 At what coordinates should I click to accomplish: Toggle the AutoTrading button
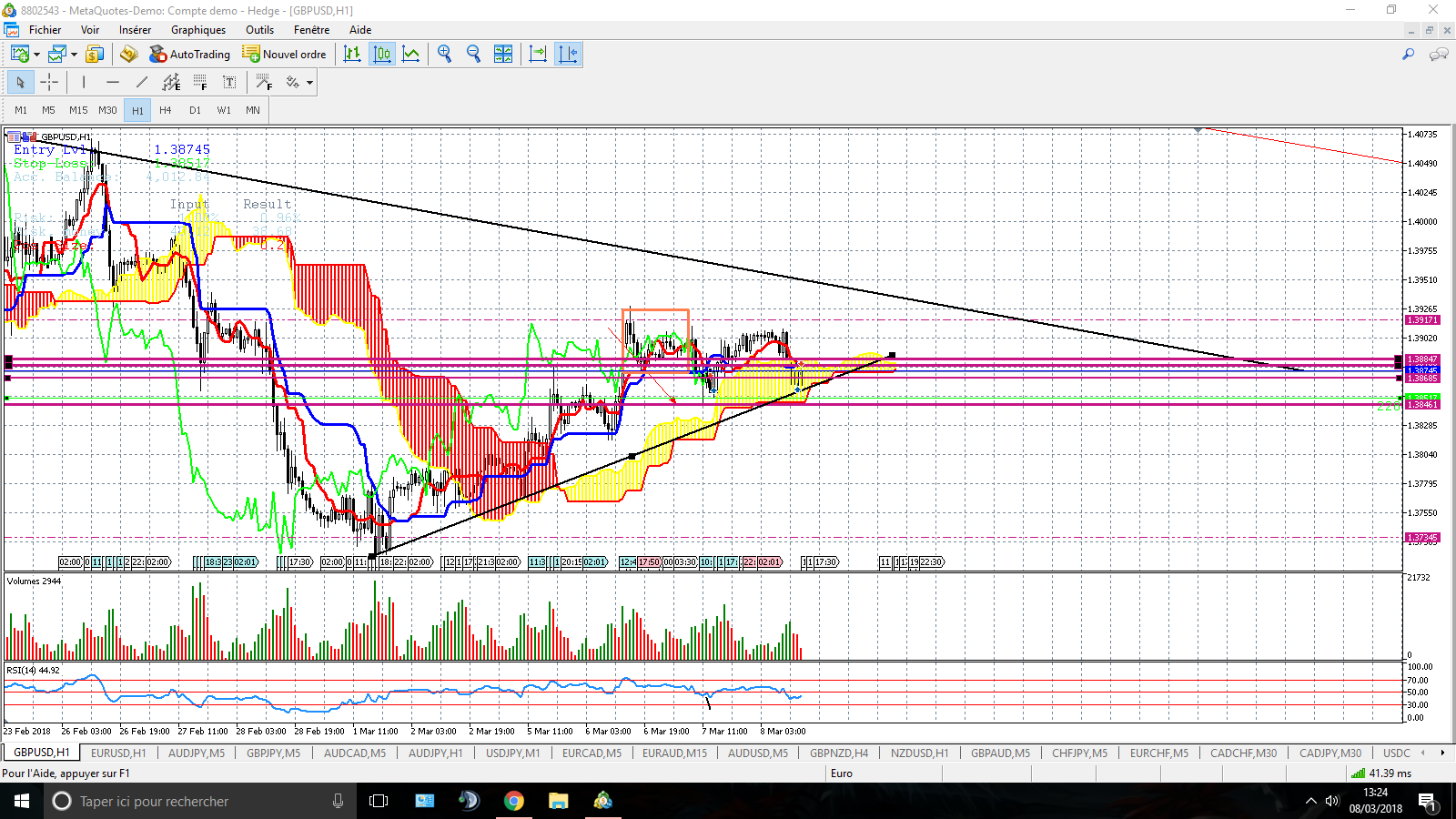pos(190,55)
